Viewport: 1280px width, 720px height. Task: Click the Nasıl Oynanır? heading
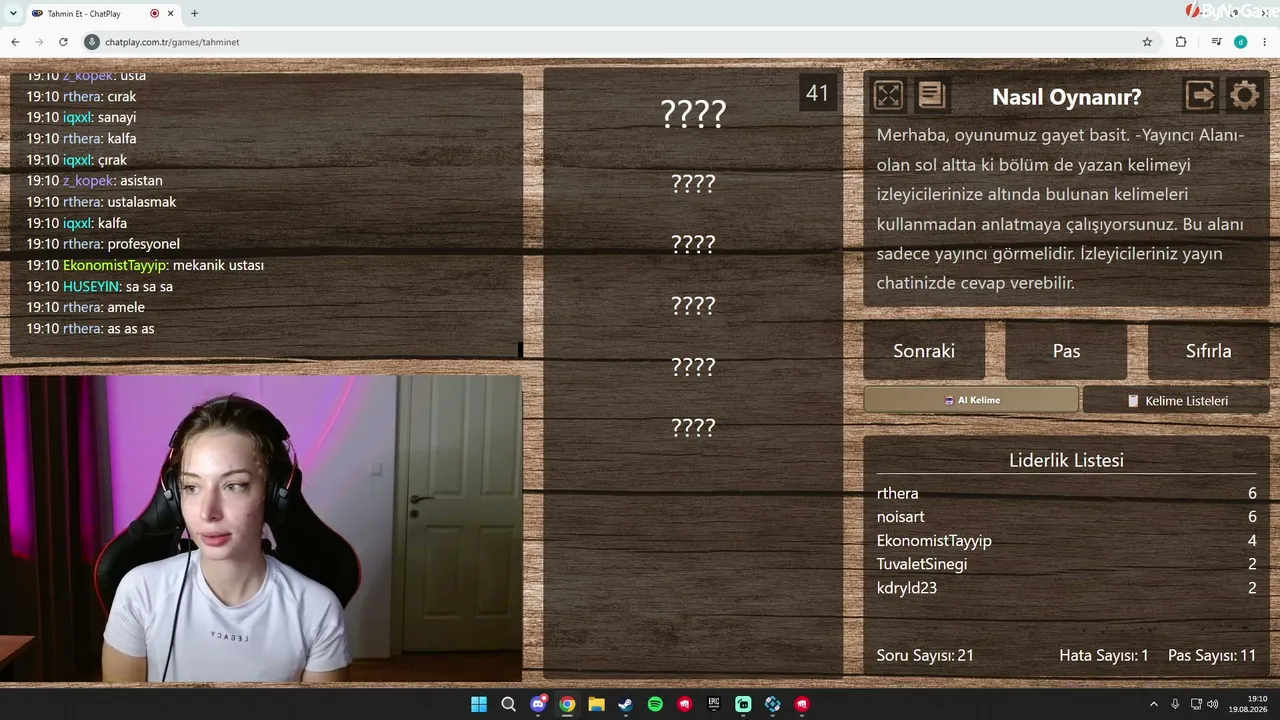tap(1066, 97)
